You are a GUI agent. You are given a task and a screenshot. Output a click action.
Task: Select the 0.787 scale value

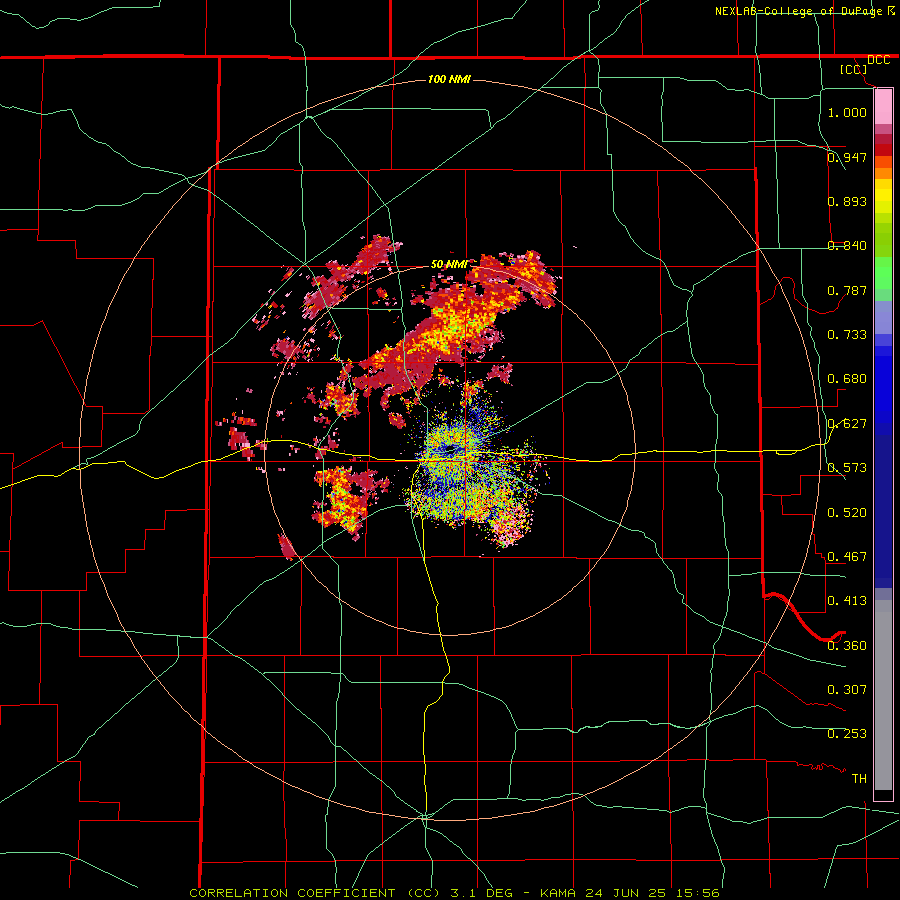(x=847, y=290)
